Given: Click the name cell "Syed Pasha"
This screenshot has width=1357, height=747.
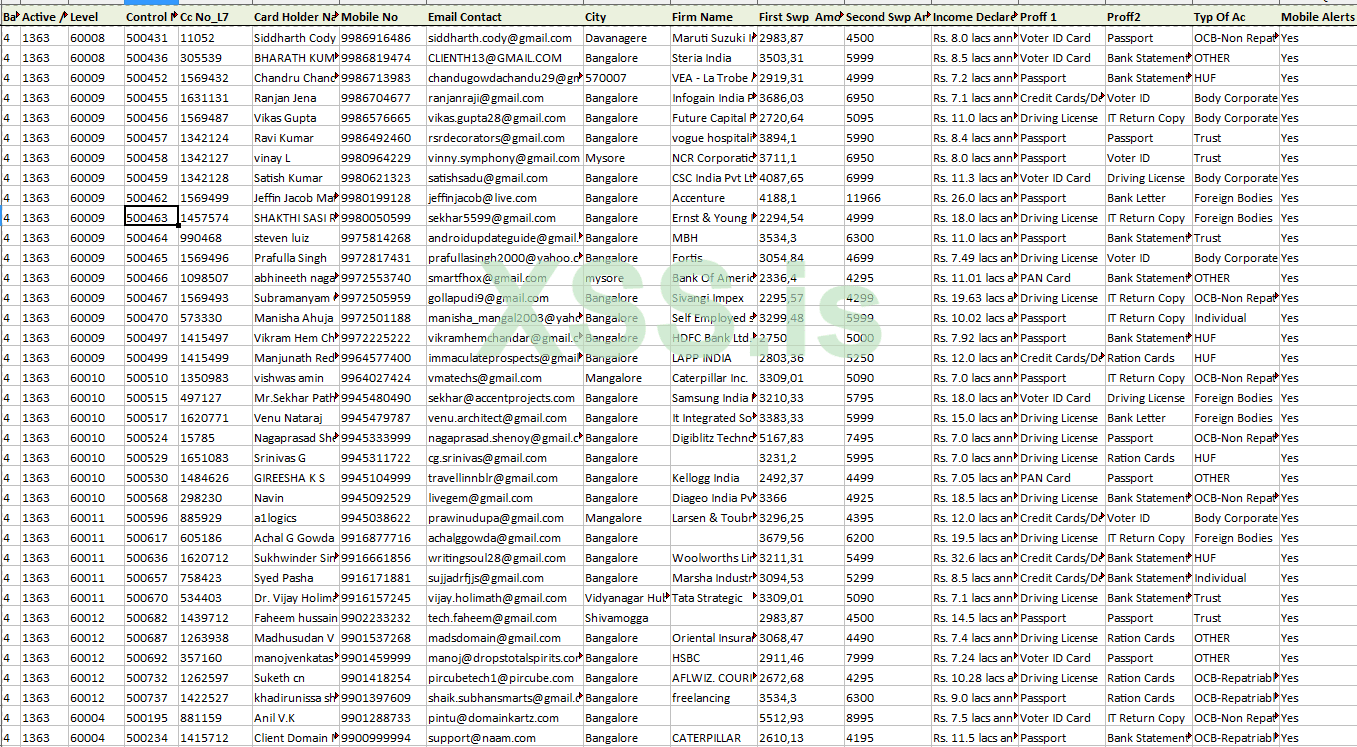Looking at the screenshot, I should pyautogui.click(x=295, y=578).
